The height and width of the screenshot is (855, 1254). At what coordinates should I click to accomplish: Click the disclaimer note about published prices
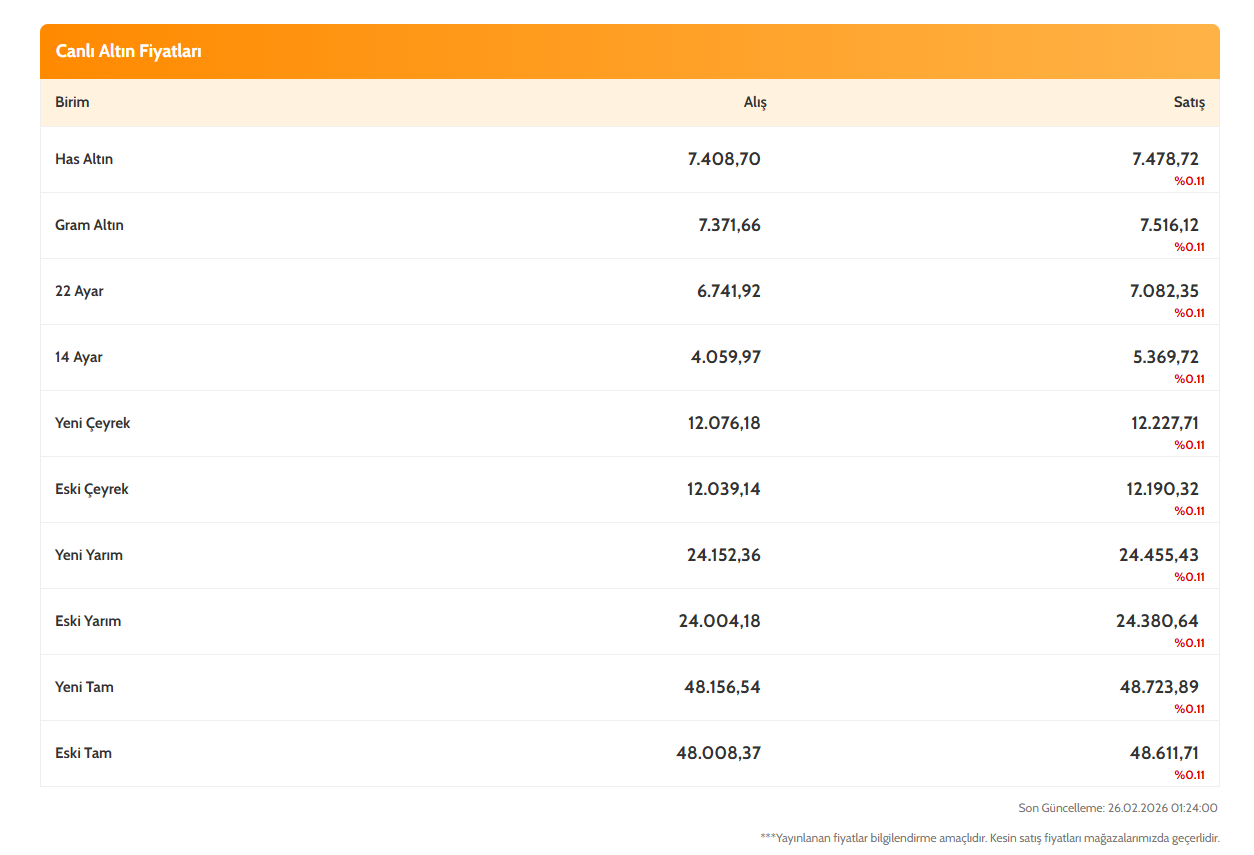coord(989,838)
